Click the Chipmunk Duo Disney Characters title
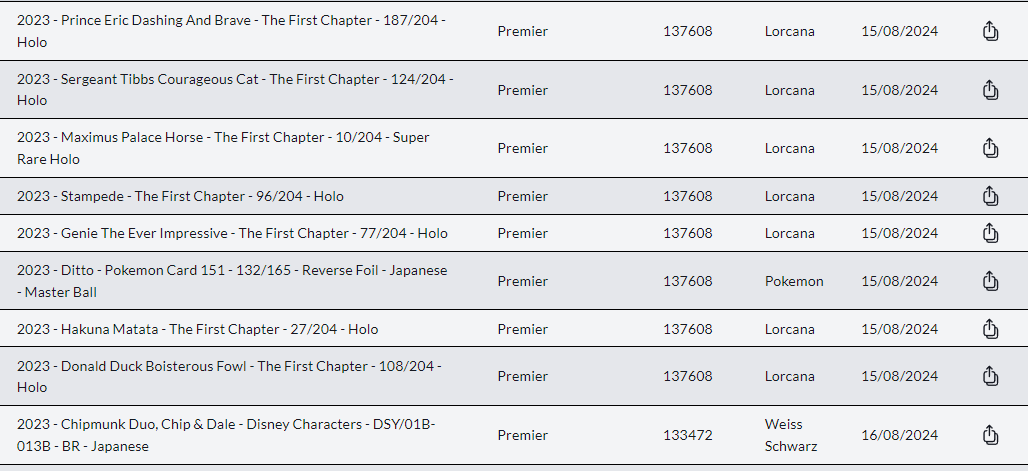This screenshot has height=471, width=1028. coord(226,435)
